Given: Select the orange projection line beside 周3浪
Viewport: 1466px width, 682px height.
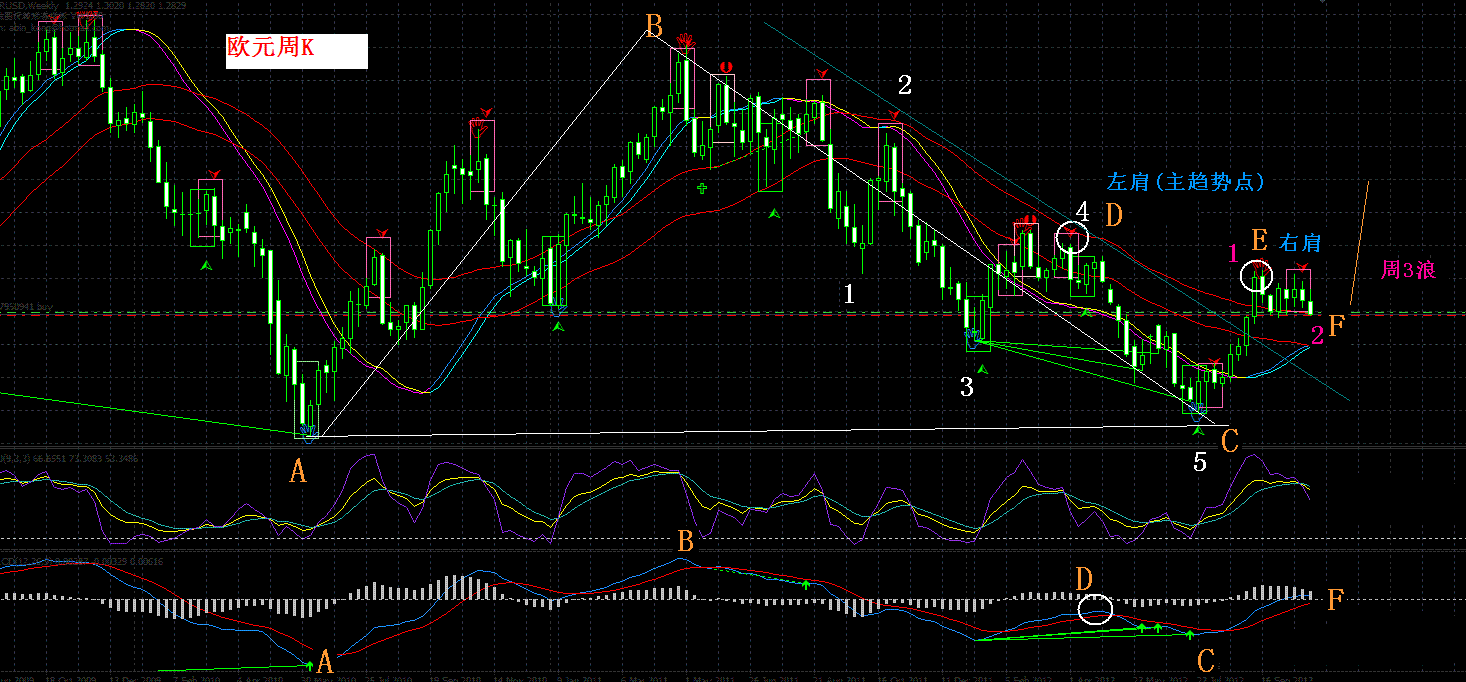Looking at the screenshot, I should tap(1359, 242).
